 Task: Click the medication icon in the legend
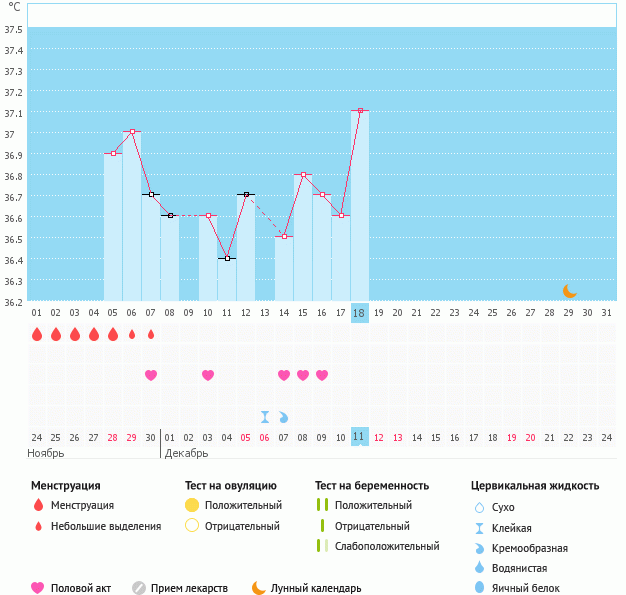[x=139, y=588]
